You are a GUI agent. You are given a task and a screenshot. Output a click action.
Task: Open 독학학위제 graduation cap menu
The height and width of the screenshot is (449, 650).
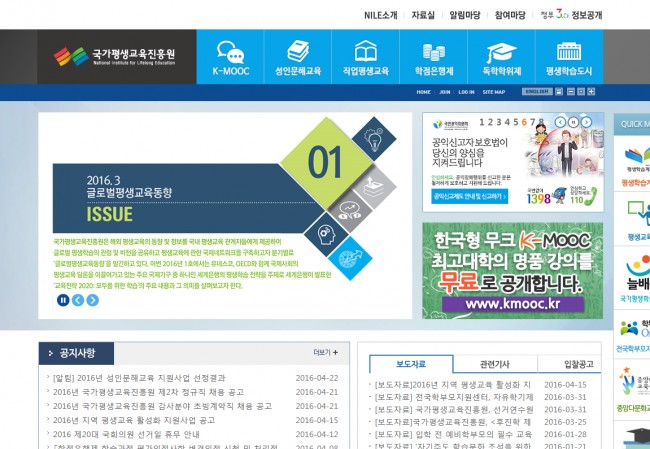(x=501, y=57)
